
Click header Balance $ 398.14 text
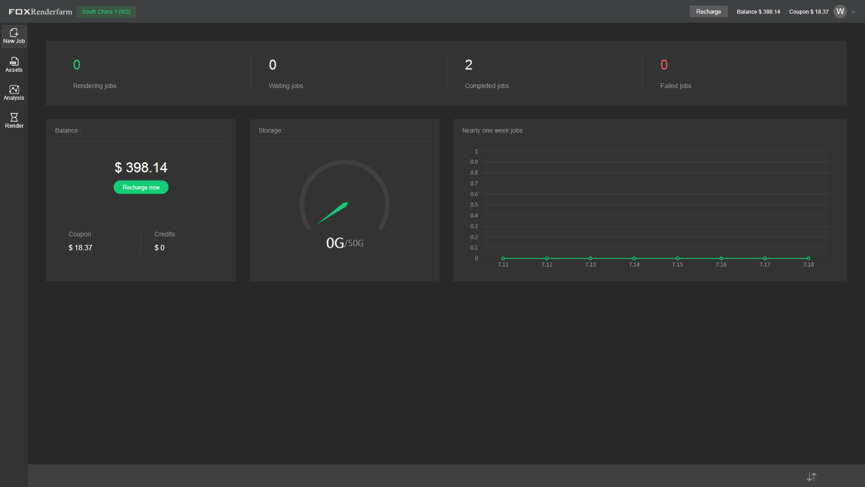pyautogui.click(x=758, y=12)
